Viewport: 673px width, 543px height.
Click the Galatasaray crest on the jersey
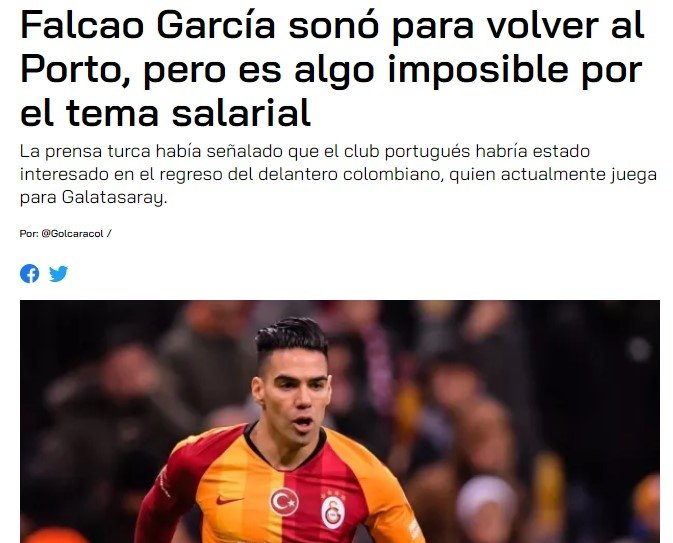(333, 512)
